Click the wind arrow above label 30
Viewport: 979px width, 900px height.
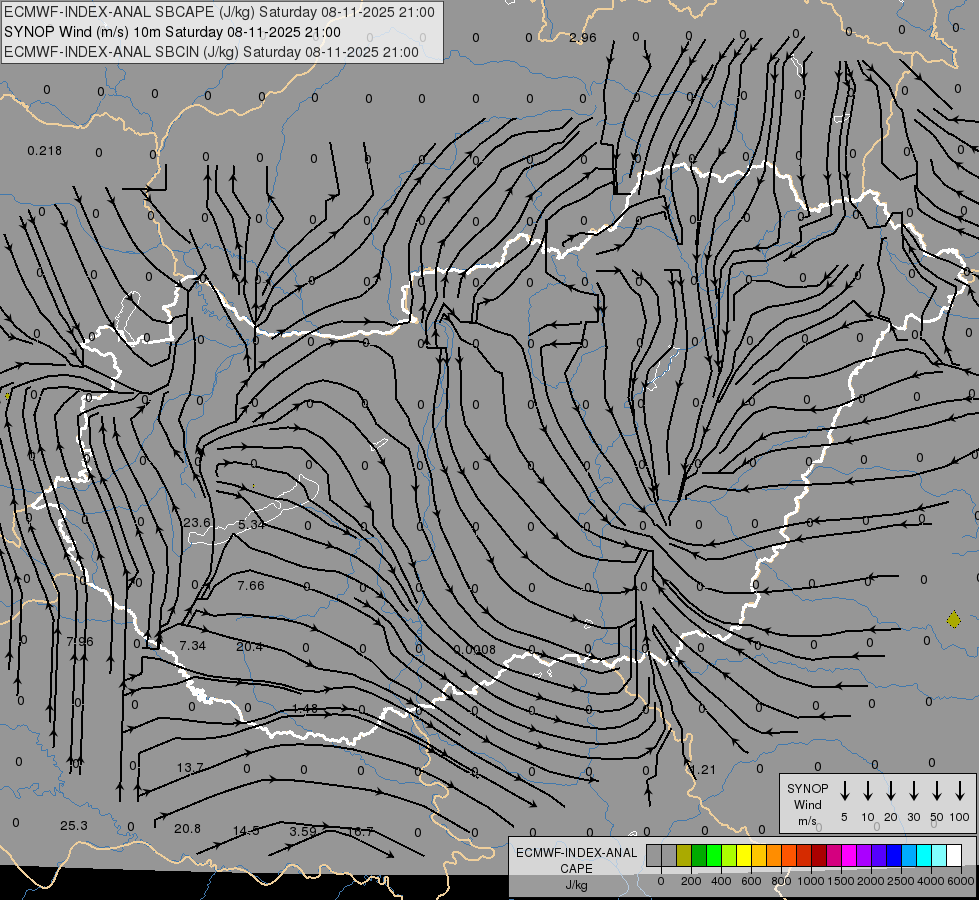point(913,791)
